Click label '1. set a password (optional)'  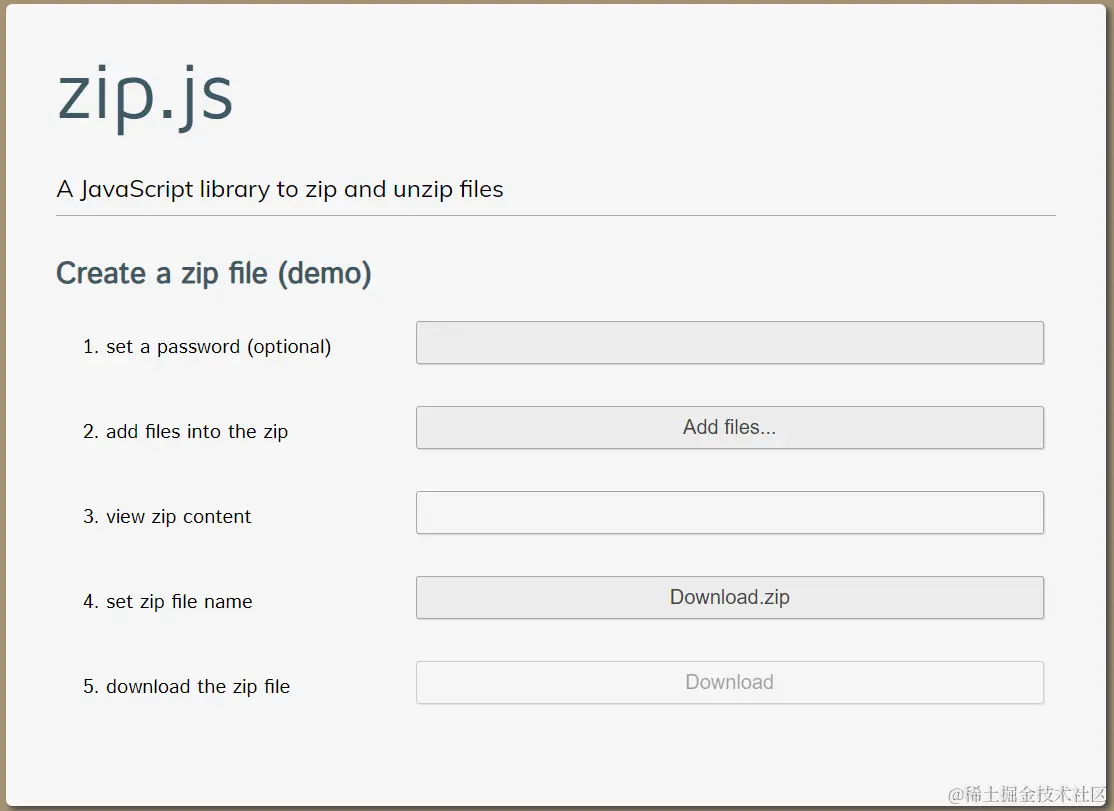click(207, 347)
